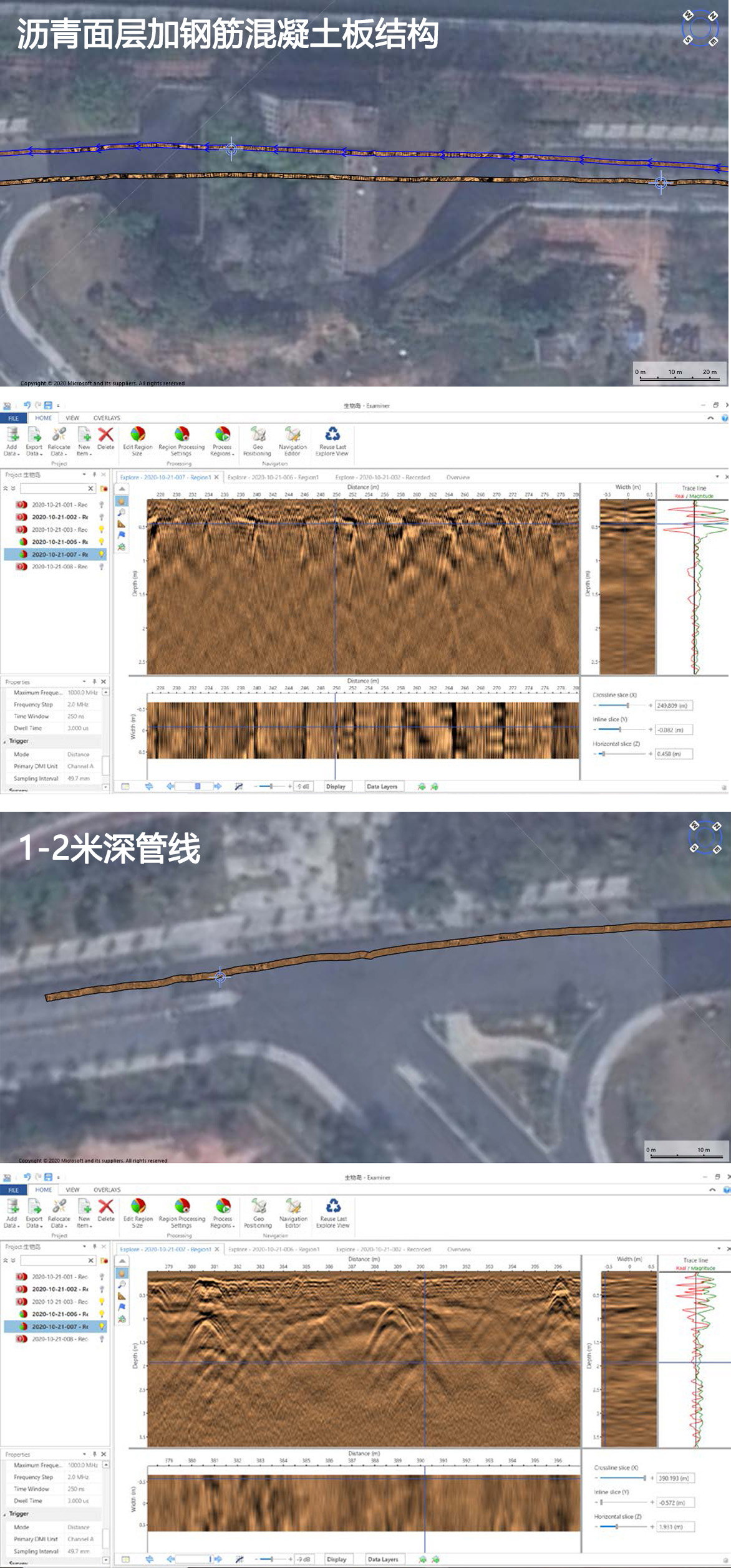Collapse the Trigger section in upper Properties panel
The width and height of the screenshot is (731, 1568).
(x=6, y=741)
